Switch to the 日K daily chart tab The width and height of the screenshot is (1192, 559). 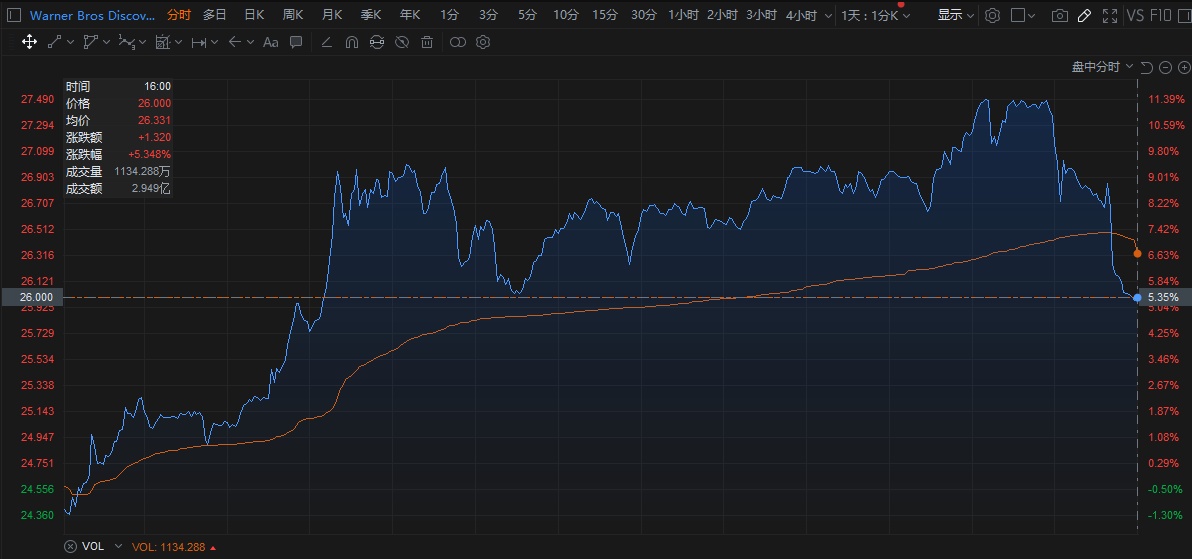[254, 15]
